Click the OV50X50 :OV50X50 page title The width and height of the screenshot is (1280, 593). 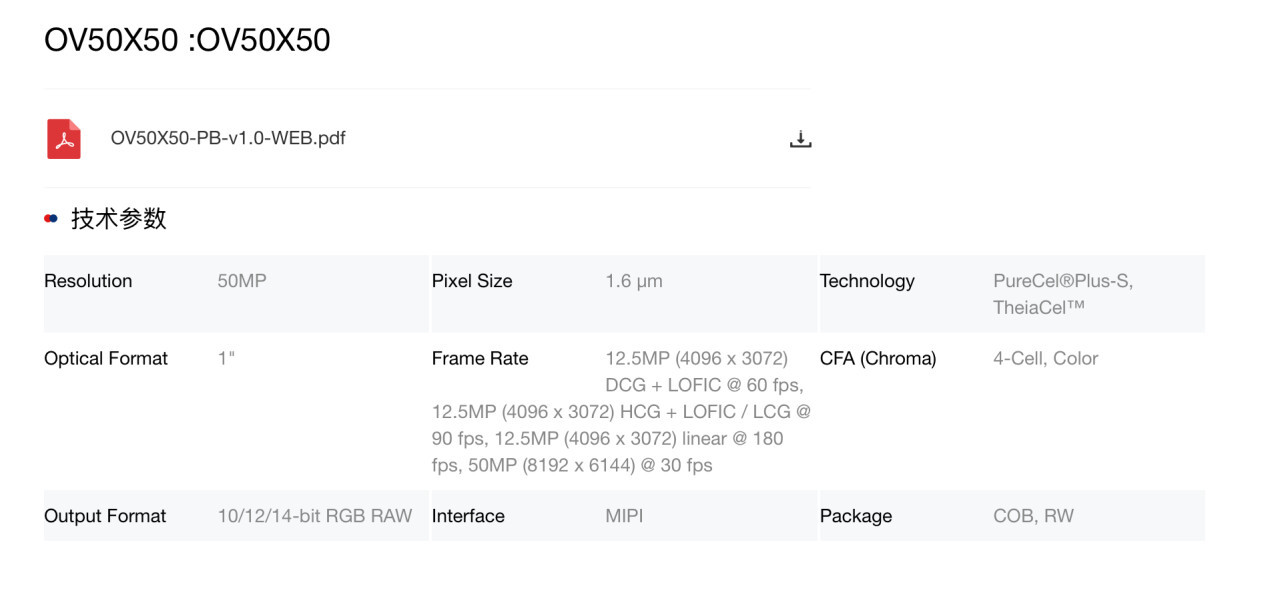click(x=187, y=40)
